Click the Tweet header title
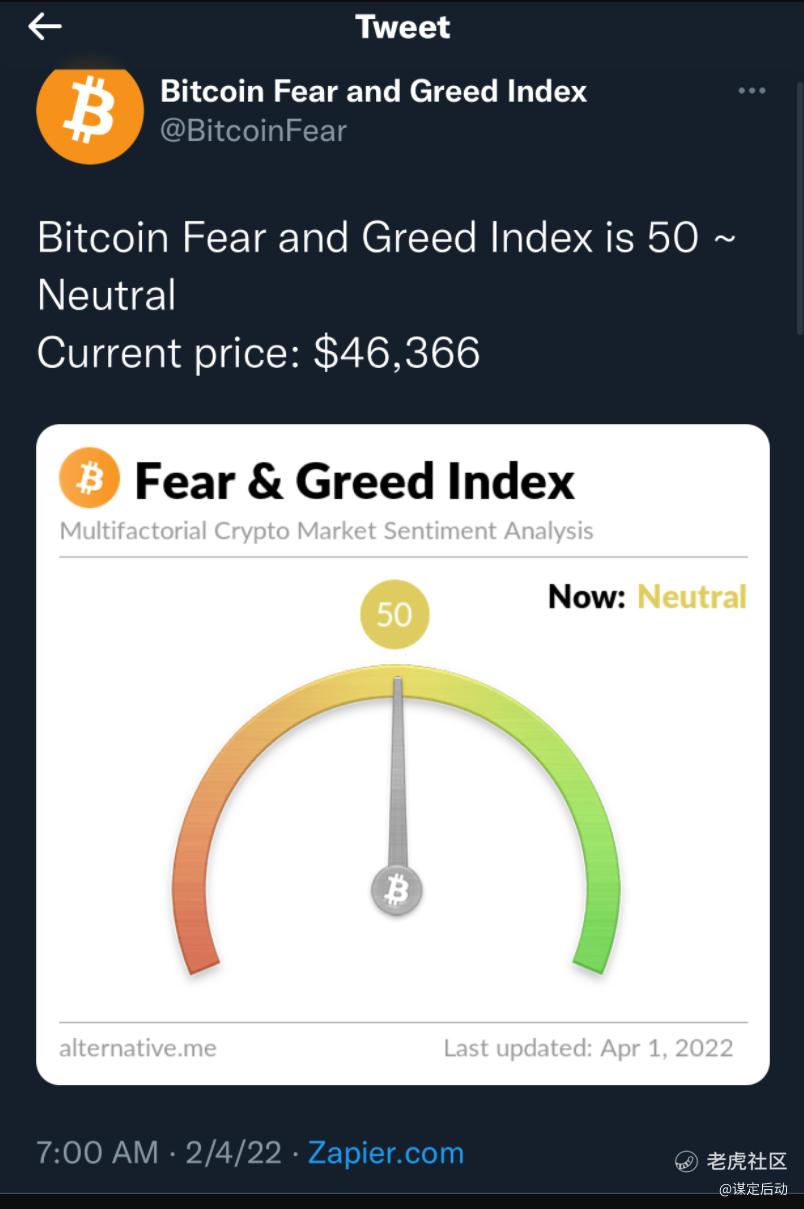804x1209 pixels. pyautogui.click(x=402, y=27)
